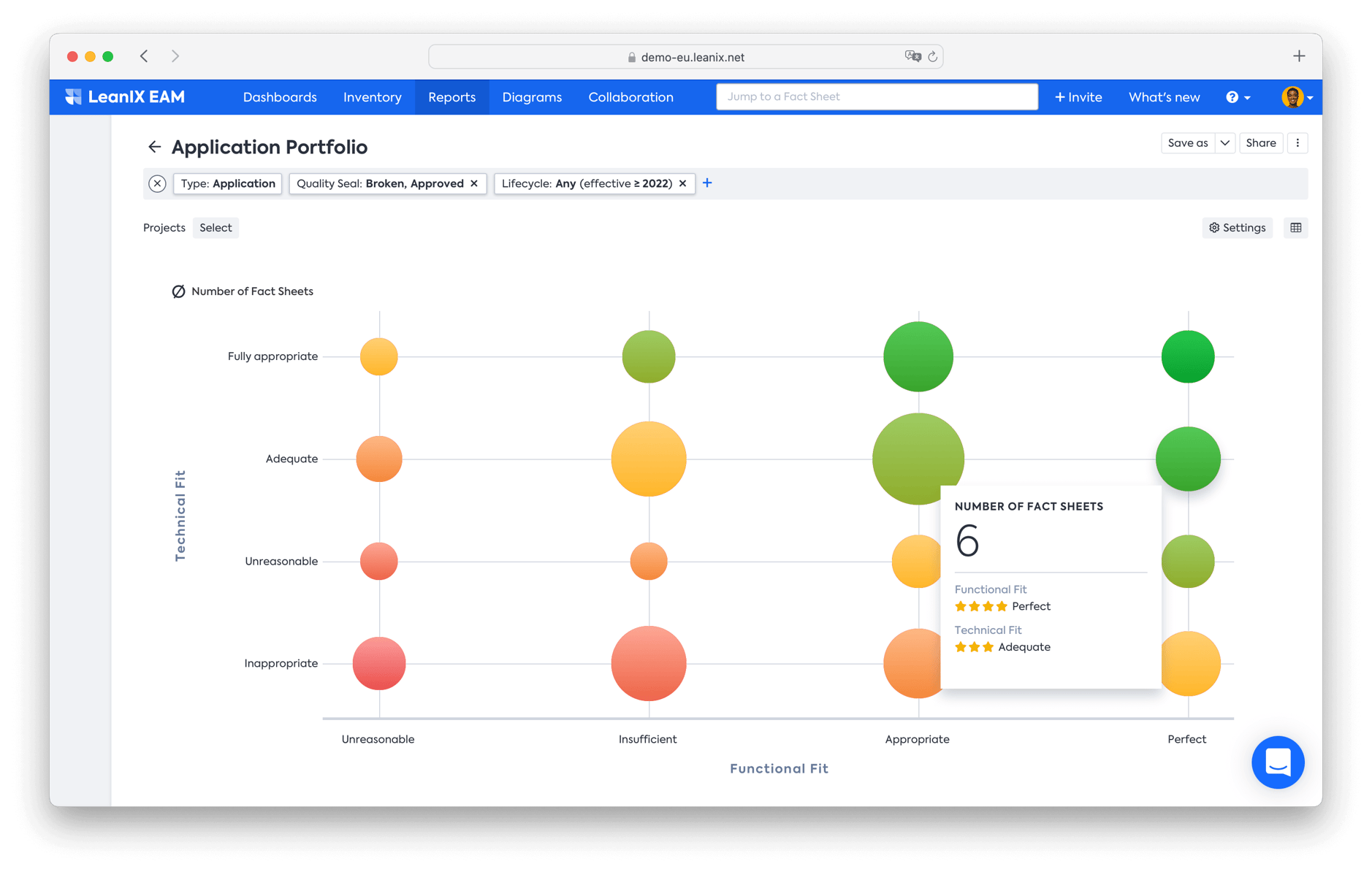The image size is (1372, 872).
Task: Open the Dashboards menu item
Action: (280, 96)
